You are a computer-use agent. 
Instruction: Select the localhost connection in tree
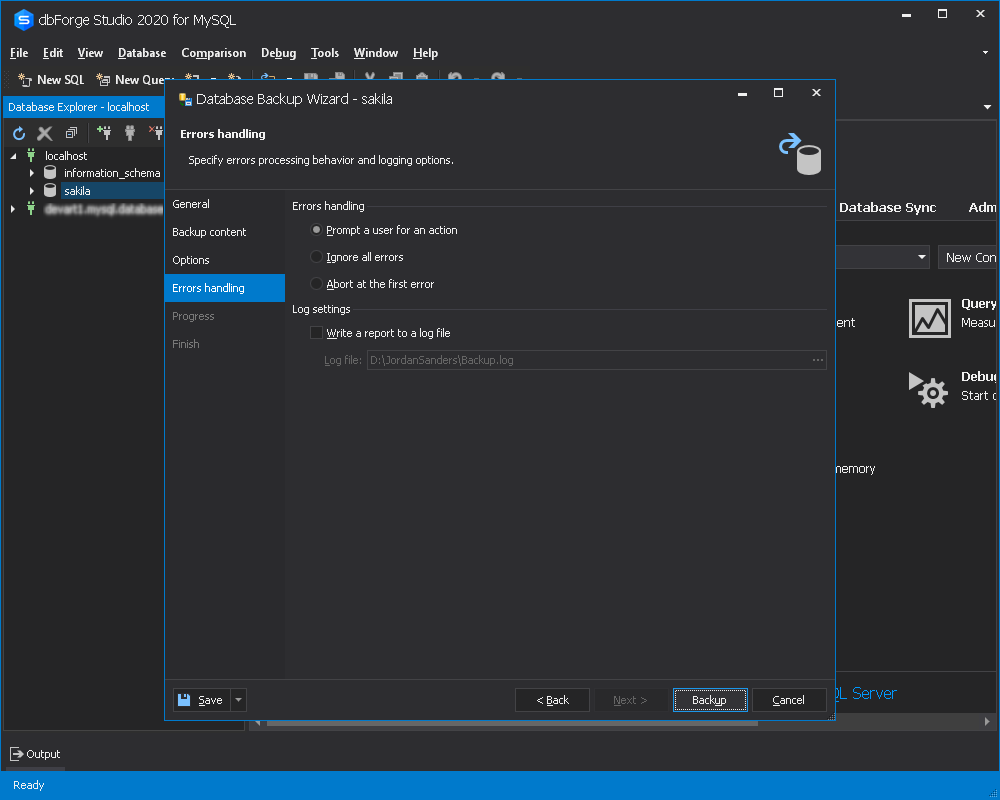coord(66,156)
